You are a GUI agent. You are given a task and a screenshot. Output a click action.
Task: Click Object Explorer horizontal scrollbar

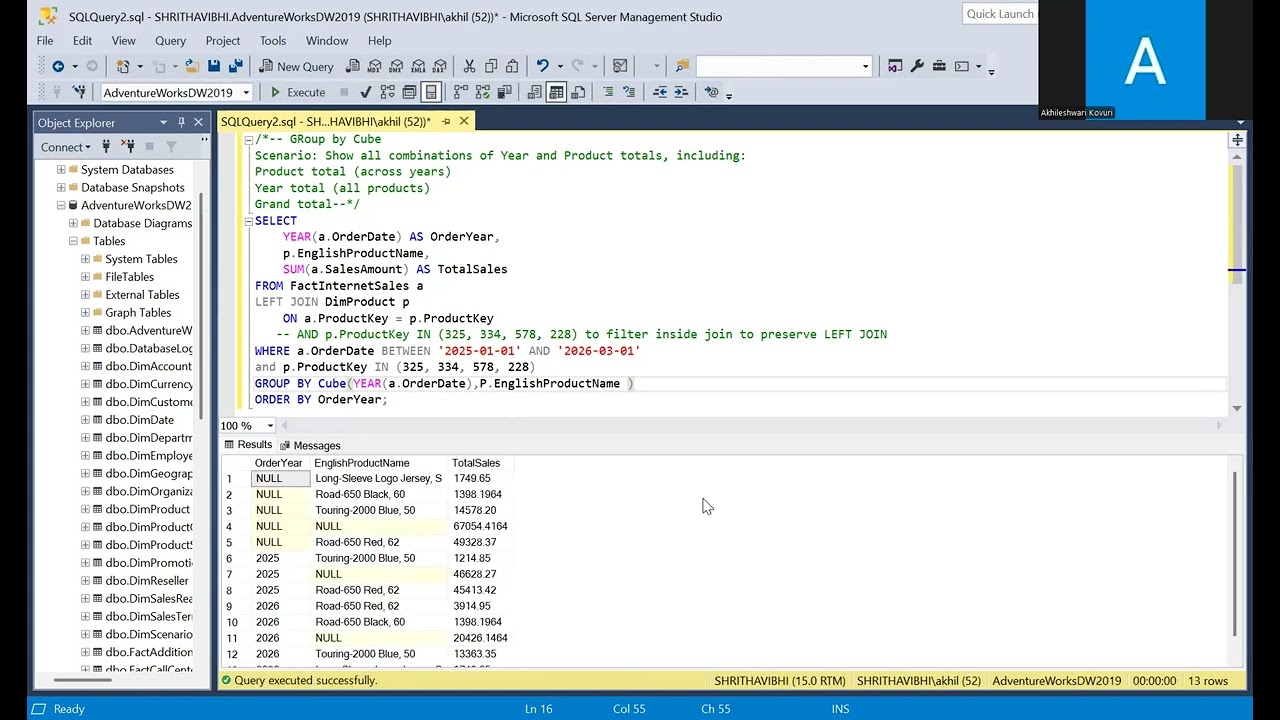pyautogui.click(x=82, y=681)
